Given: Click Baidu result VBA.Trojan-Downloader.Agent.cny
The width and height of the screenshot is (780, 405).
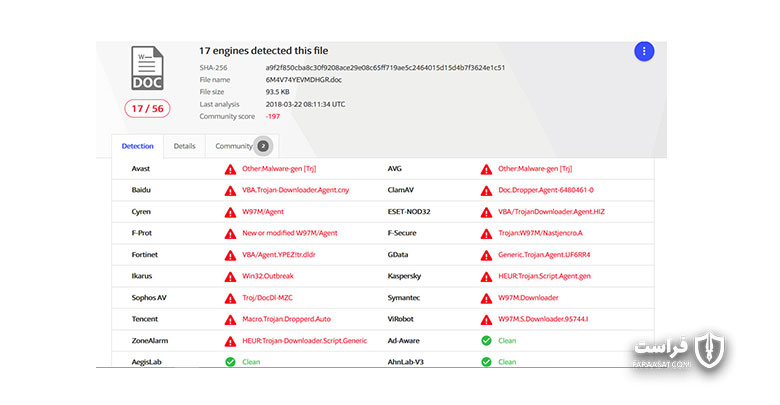Looking at the screenshot, I should (295, 190).
